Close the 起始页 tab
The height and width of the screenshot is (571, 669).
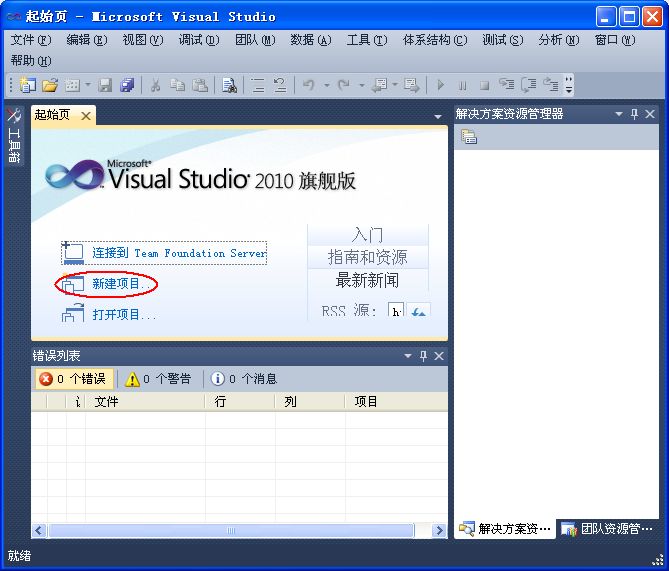click(86, 116)
